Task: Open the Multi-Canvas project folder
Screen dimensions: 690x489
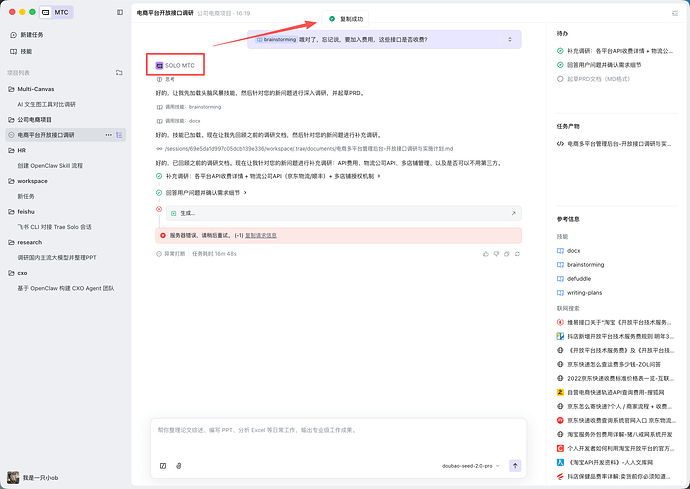Action: [x=36, y=89]
